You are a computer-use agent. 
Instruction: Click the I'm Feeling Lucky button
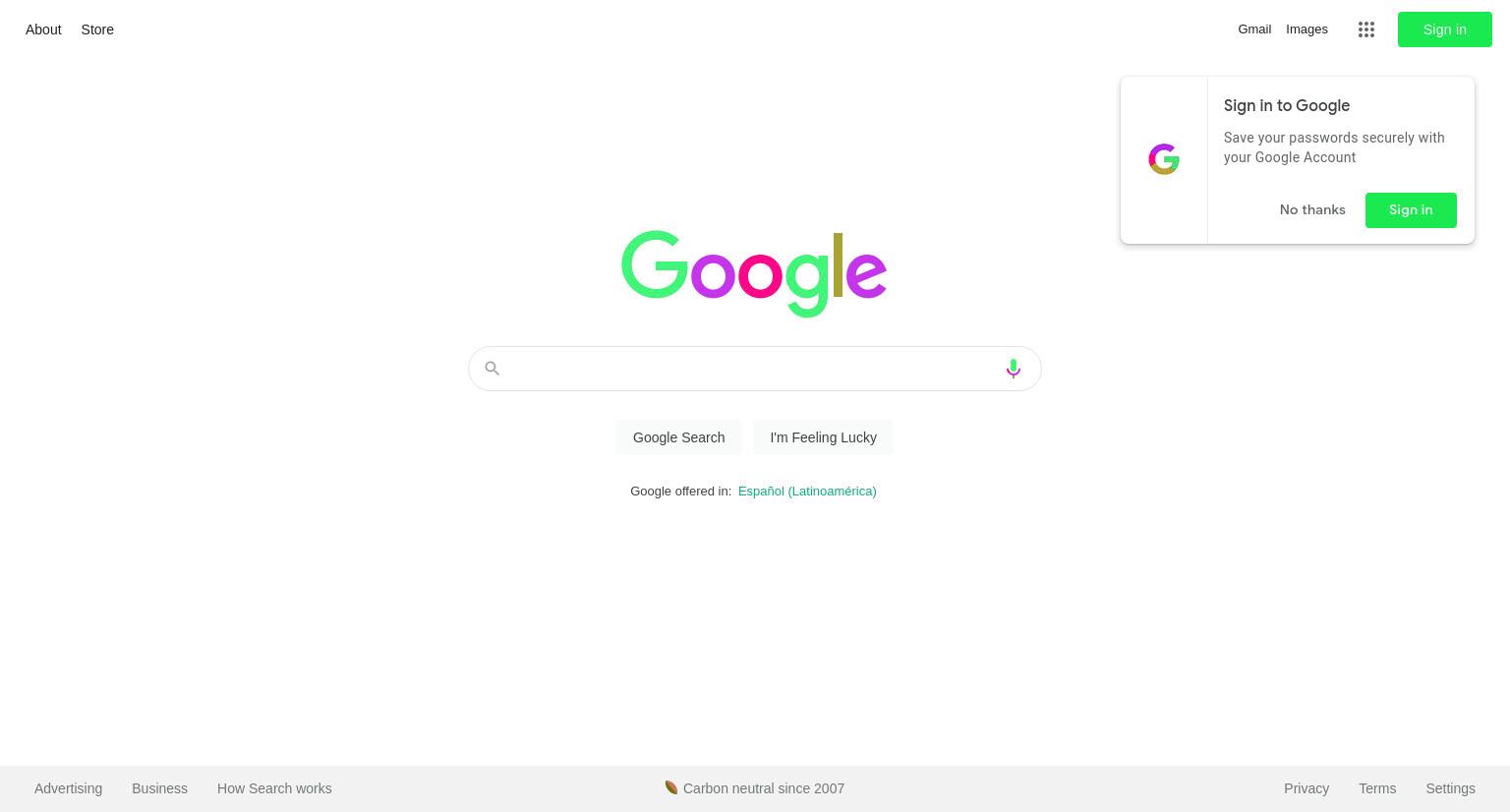pyautogui.click(x=823, y=437)
